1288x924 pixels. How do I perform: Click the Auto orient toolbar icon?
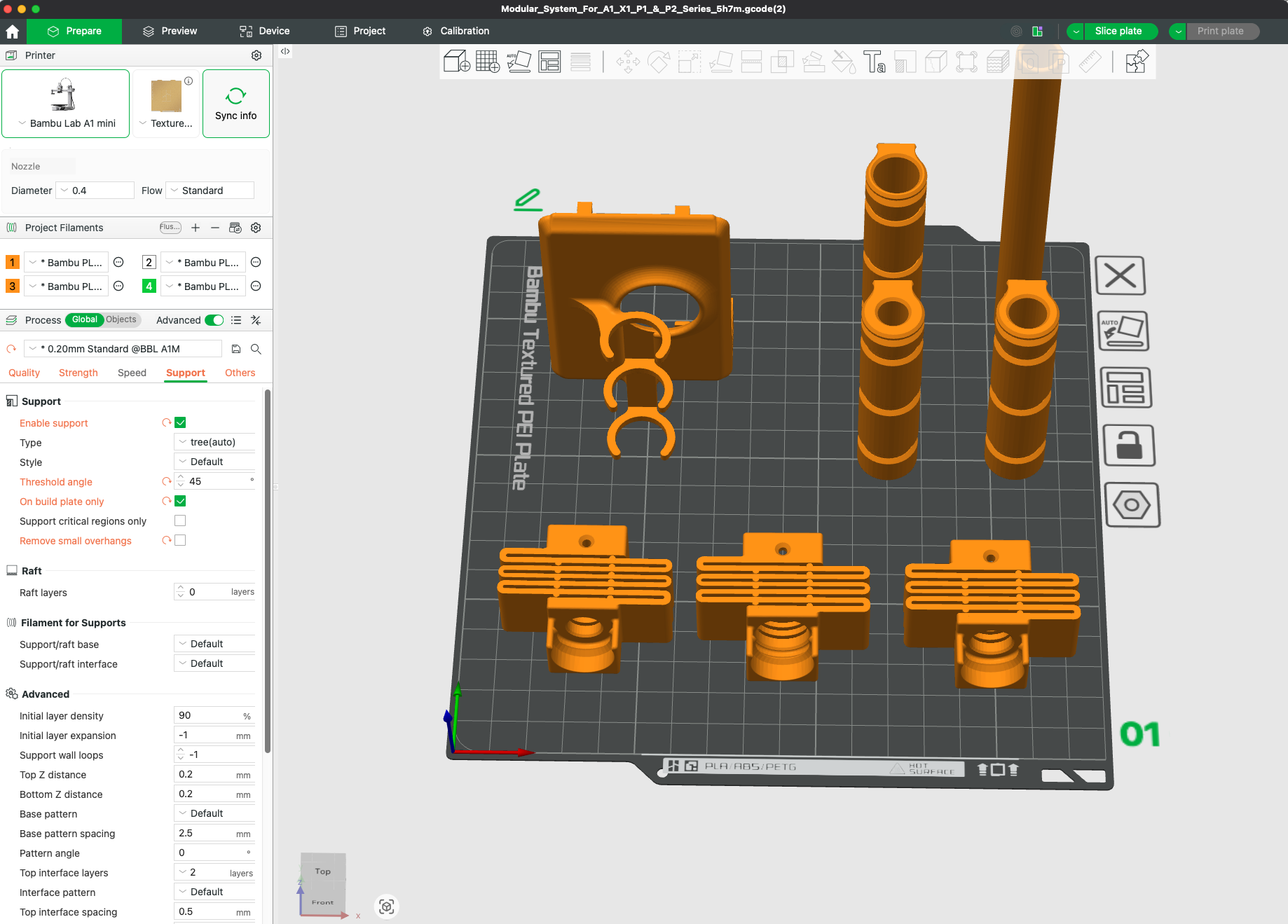[x=519, y=62]
